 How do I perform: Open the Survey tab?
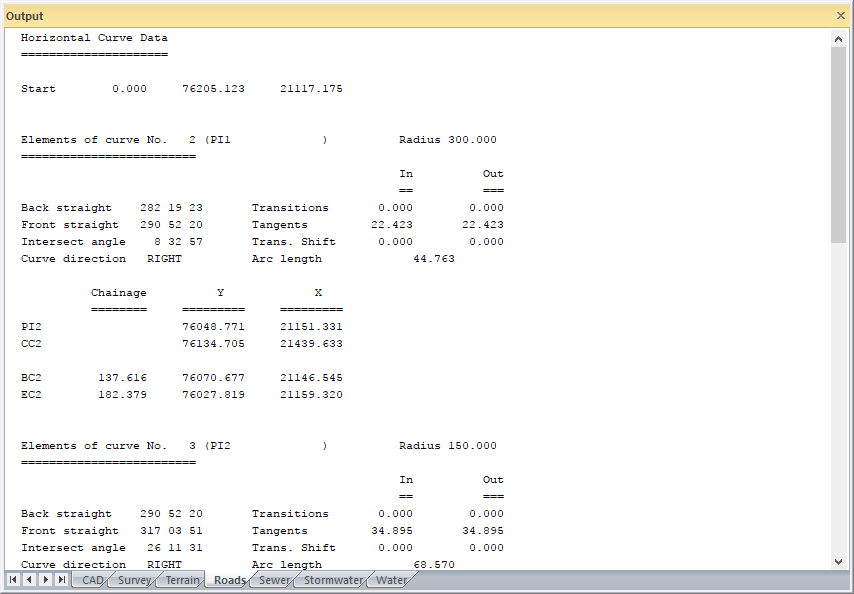coord(134,580)
